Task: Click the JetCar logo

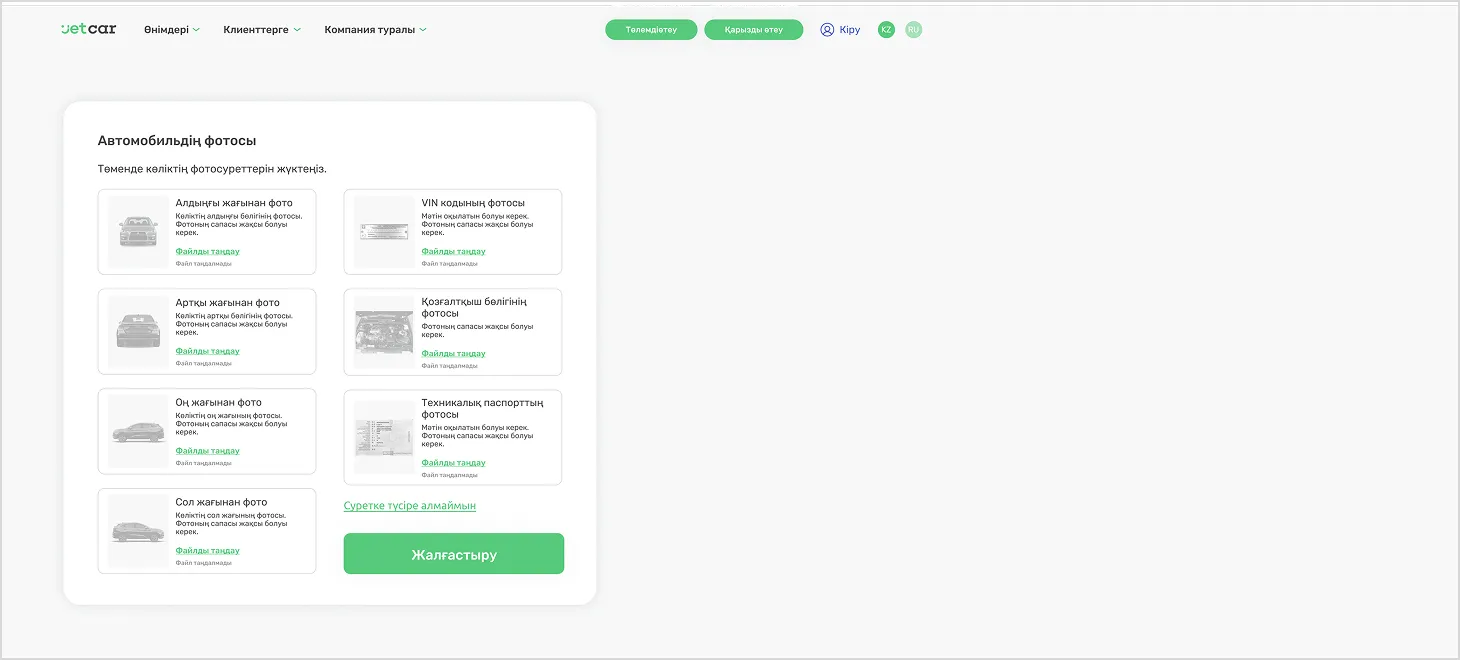Action: (88, 29)
